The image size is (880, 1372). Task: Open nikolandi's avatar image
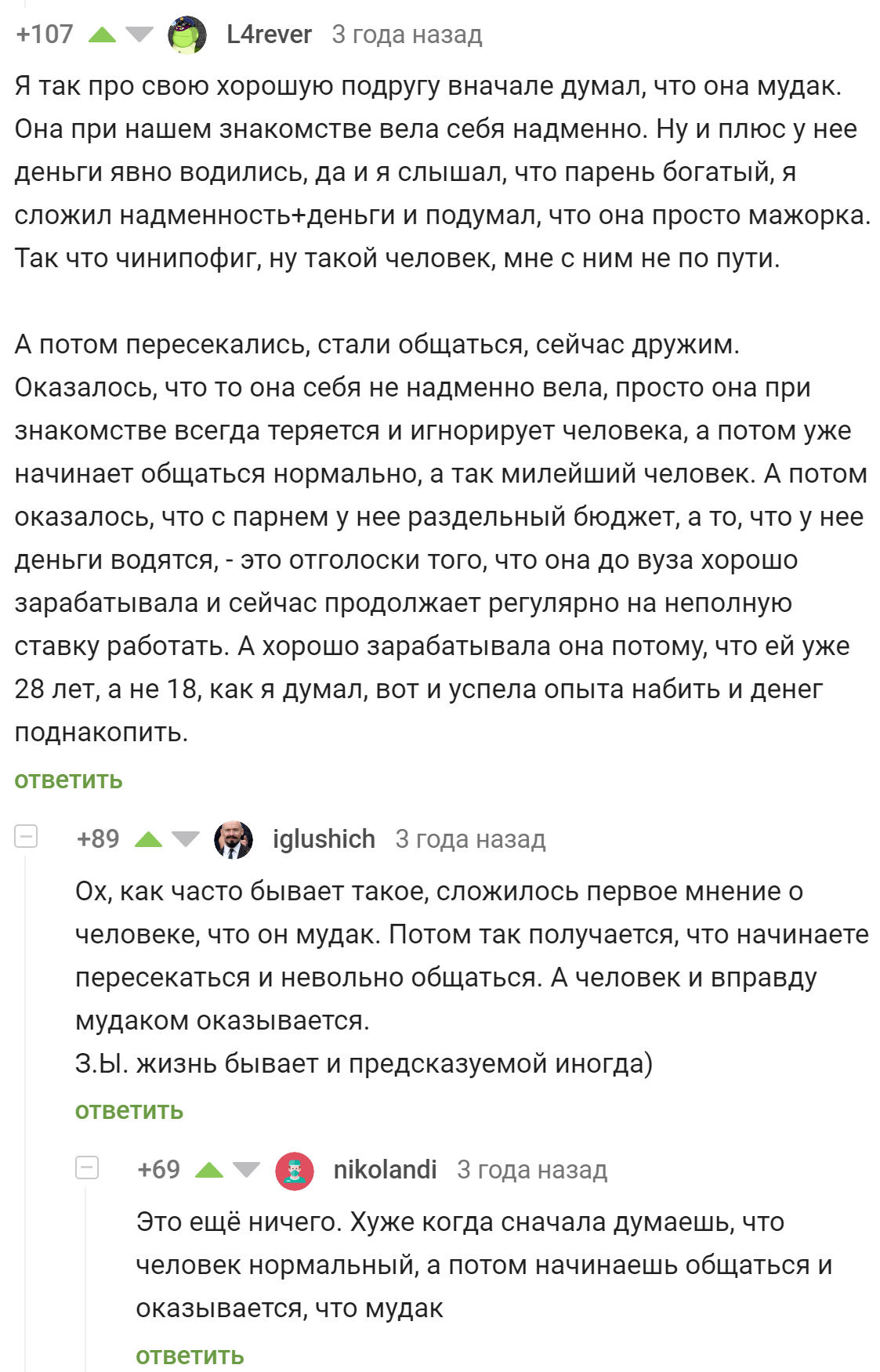(x=295, y=1171)
